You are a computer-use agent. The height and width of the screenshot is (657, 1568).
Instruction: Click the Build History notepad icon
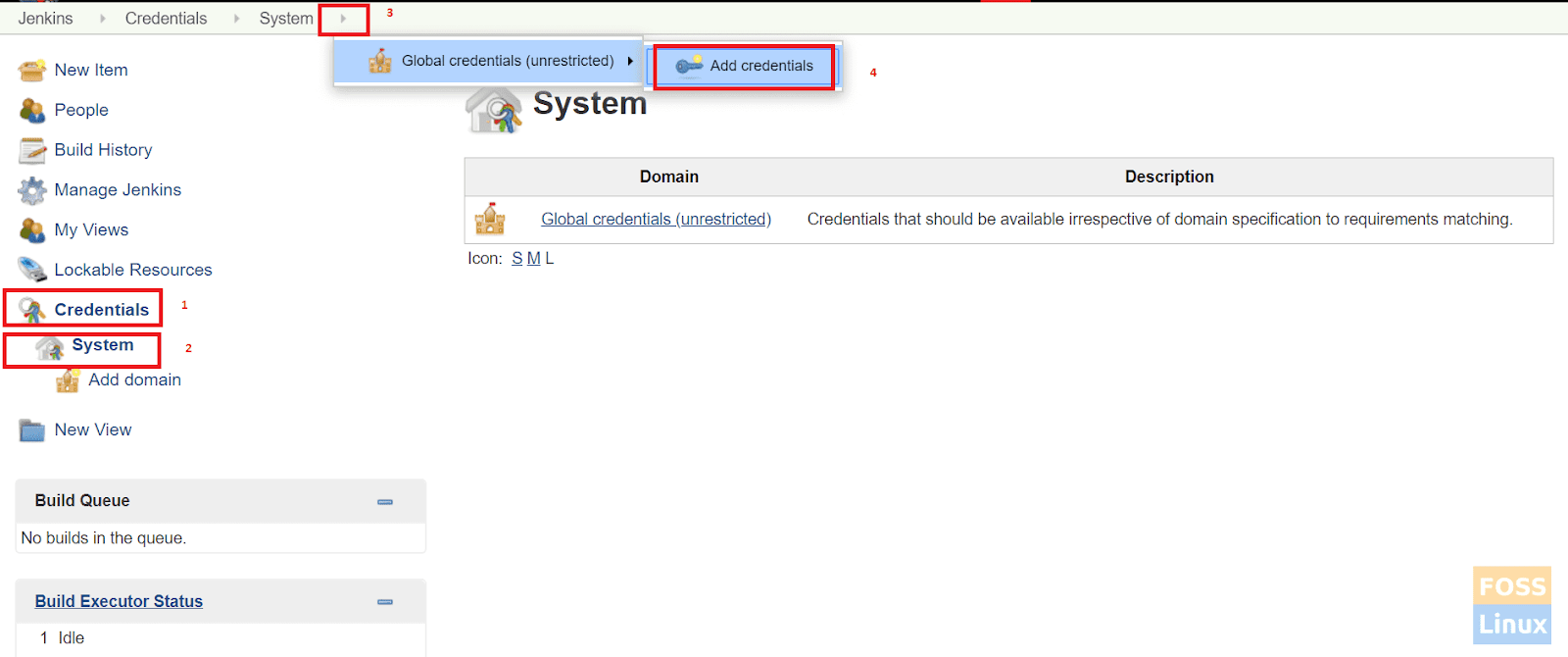tap(32, 150)
